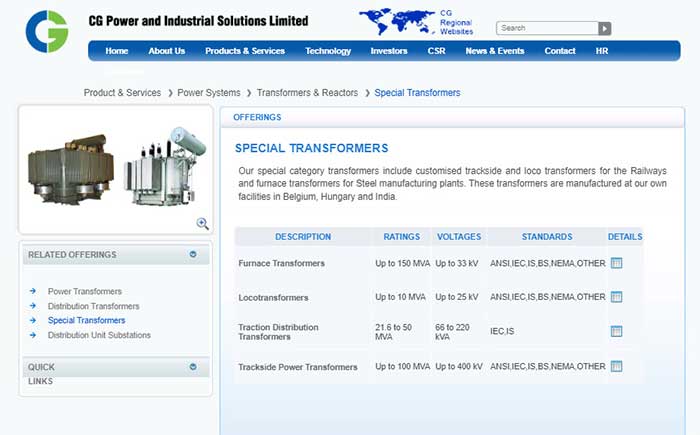This screenshot has width=700, height=435.
Task: Click Description column header
Action: coord(303,237)
